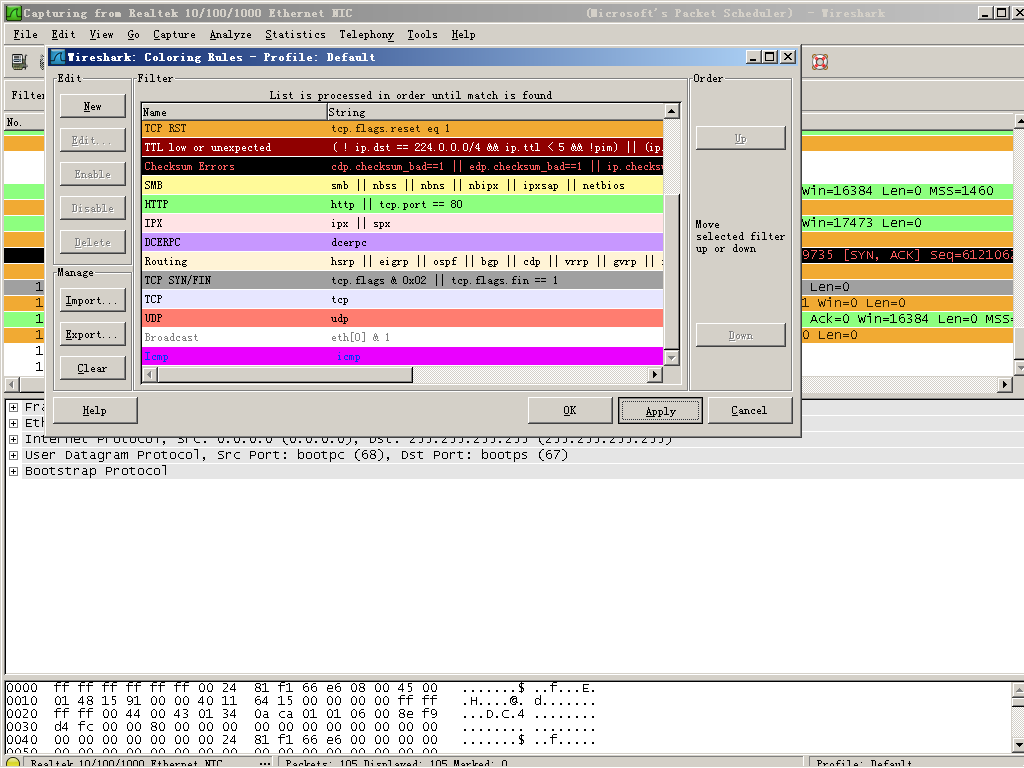
Task: Select the HTTP coloring rule
Action: (x=402, y=204)
